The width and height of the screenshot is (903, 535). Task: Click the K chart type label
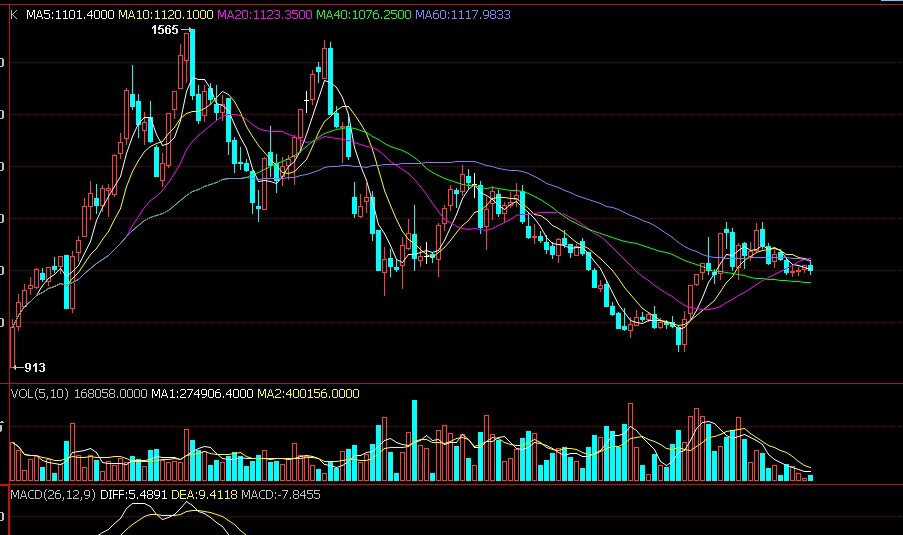pyautogui.click(x=14, y=15)
